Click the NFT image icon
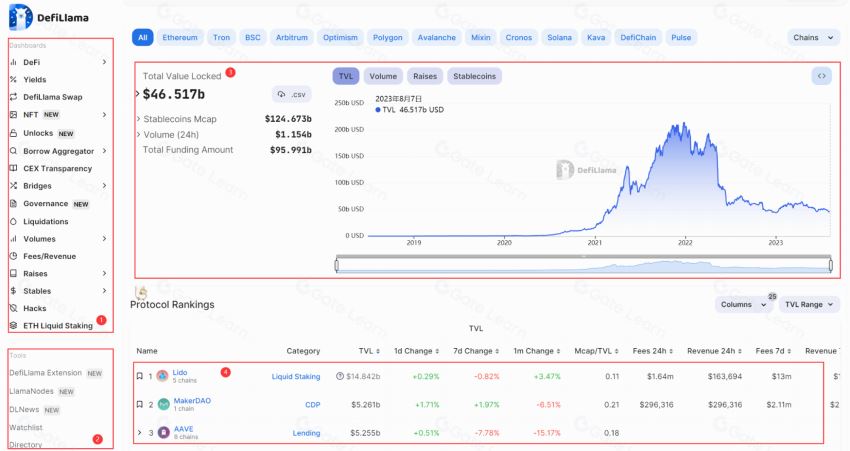 click(13, 115)
